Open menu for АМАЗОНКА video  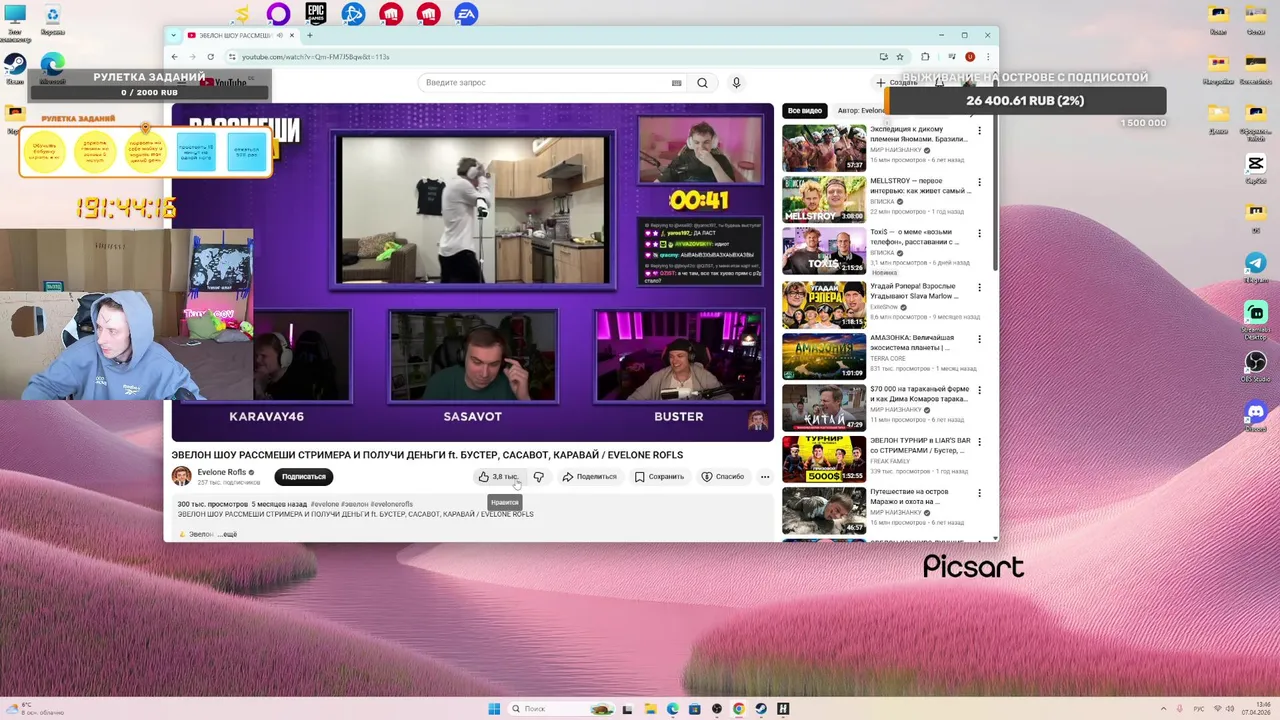click(x=979, y=340)
